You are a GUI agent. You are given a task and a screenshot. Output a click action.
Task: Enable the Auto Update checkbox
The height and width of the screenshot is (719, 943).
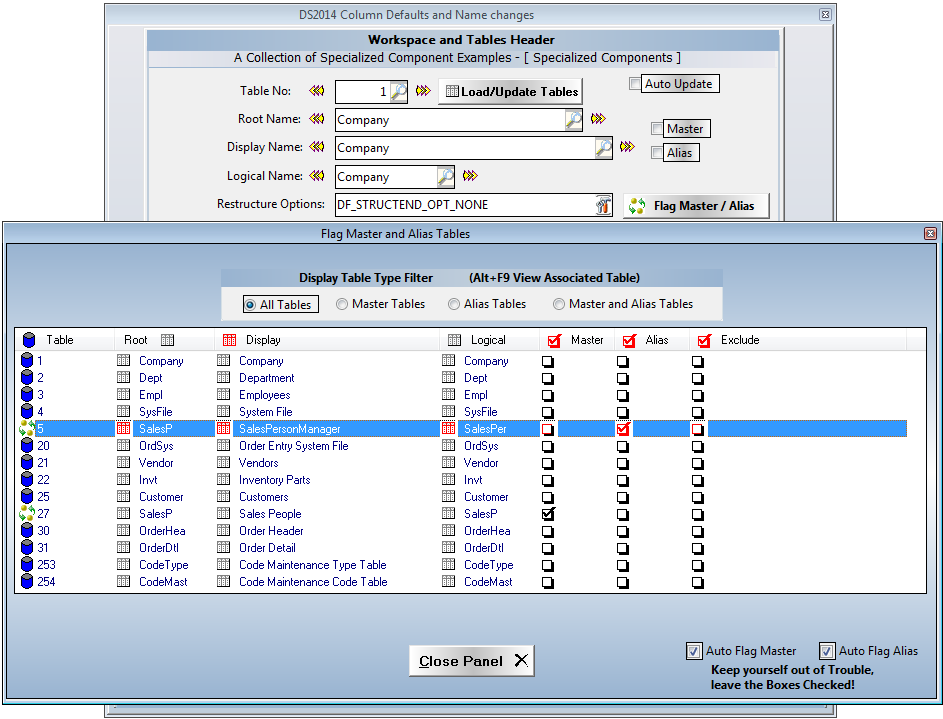(x=635, y=84)
